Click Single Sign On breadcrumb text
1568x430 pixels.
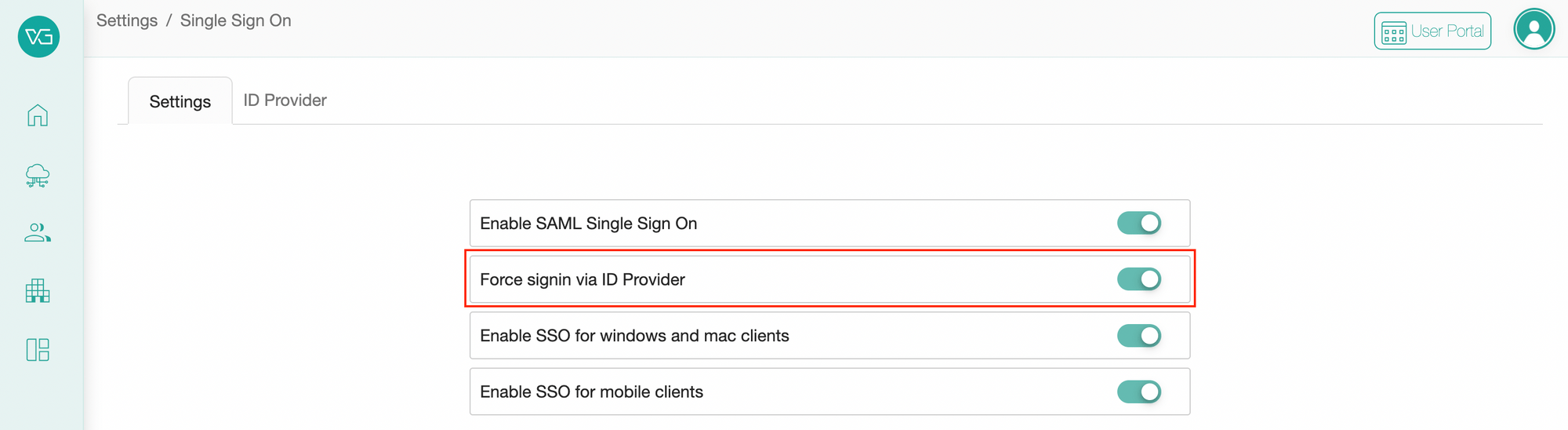(x=236, y=20)
